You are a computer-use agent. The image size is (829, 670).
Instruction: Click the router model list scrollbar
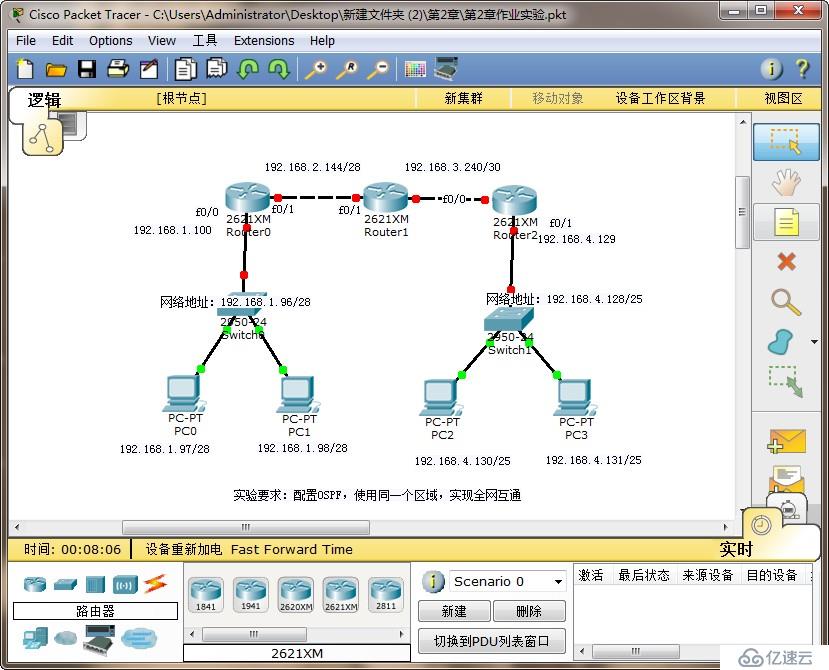point(254,634)
